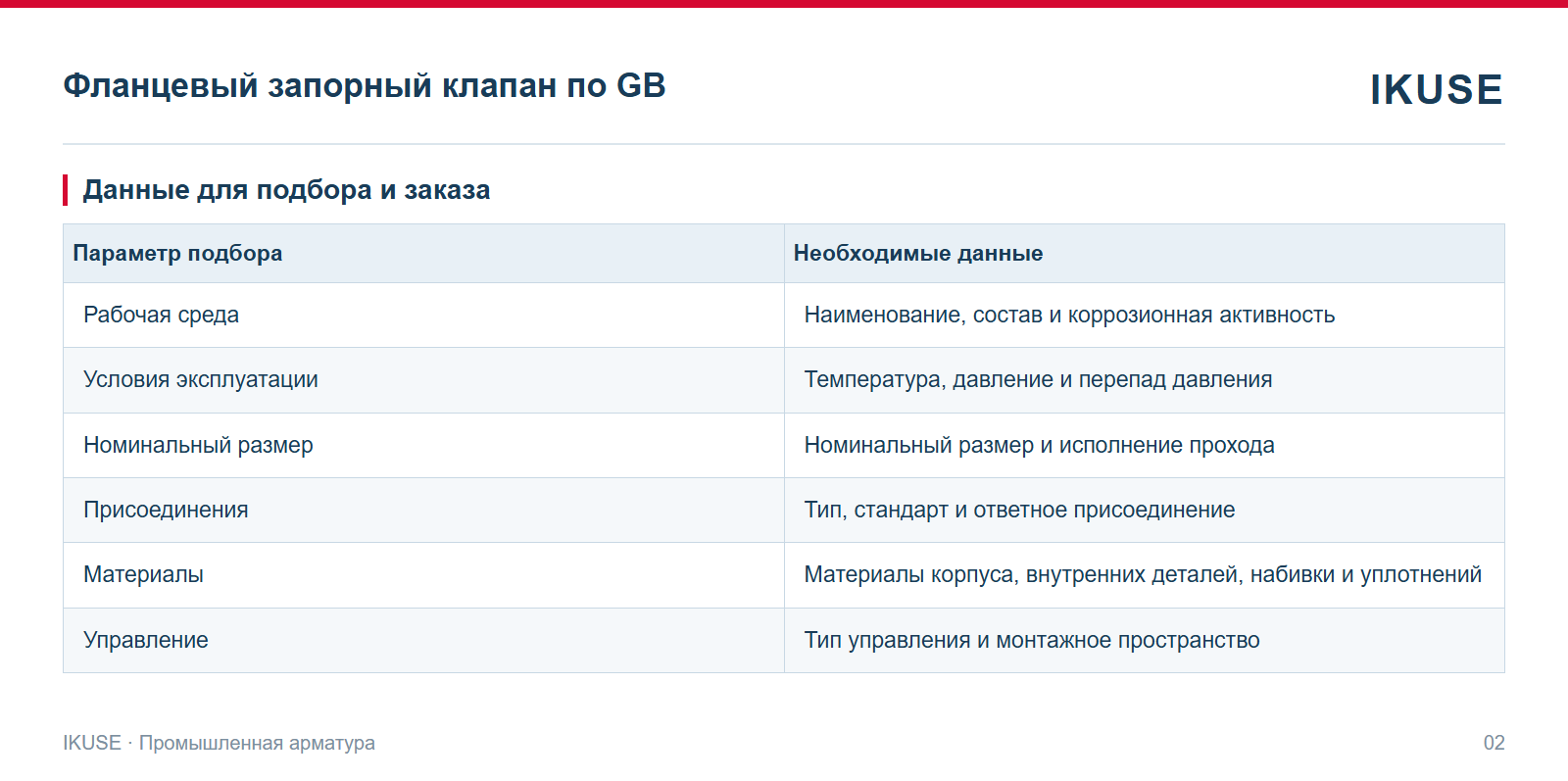Click the IKUSE logo in header
Viewport: 1568px width, 781px height.
click(1436, 89)
